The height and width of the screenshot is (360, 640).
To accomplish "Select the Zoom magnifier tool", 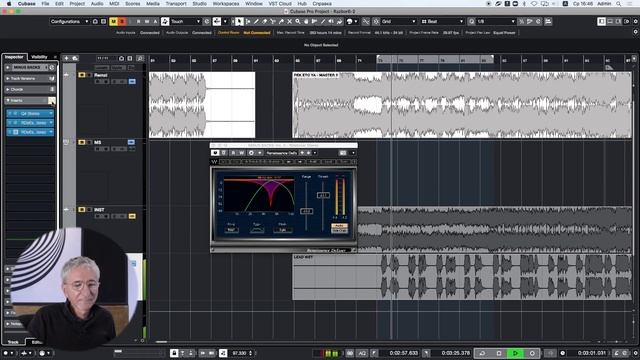I will tap(298, 21).
